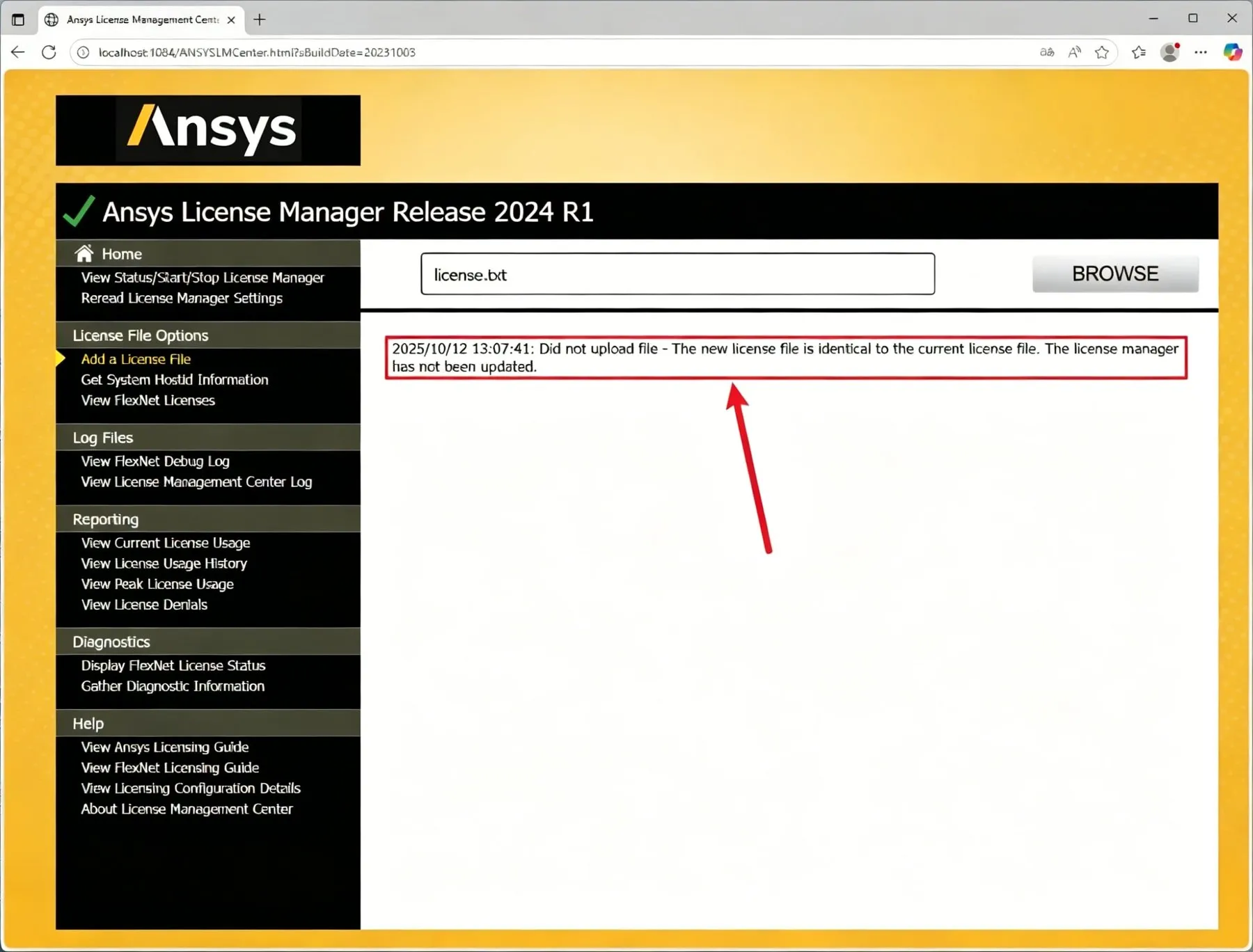Open the browser Settings and more menu
The width and height of the screenshot is (1253, 952).
pos(1201,52)
